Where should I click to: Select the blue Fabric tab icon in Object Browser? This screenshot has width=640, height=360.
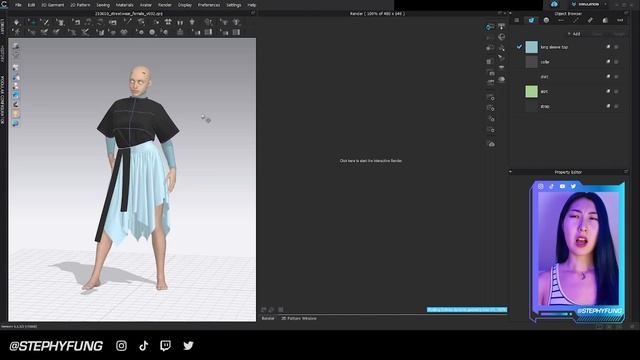(531, 20)
